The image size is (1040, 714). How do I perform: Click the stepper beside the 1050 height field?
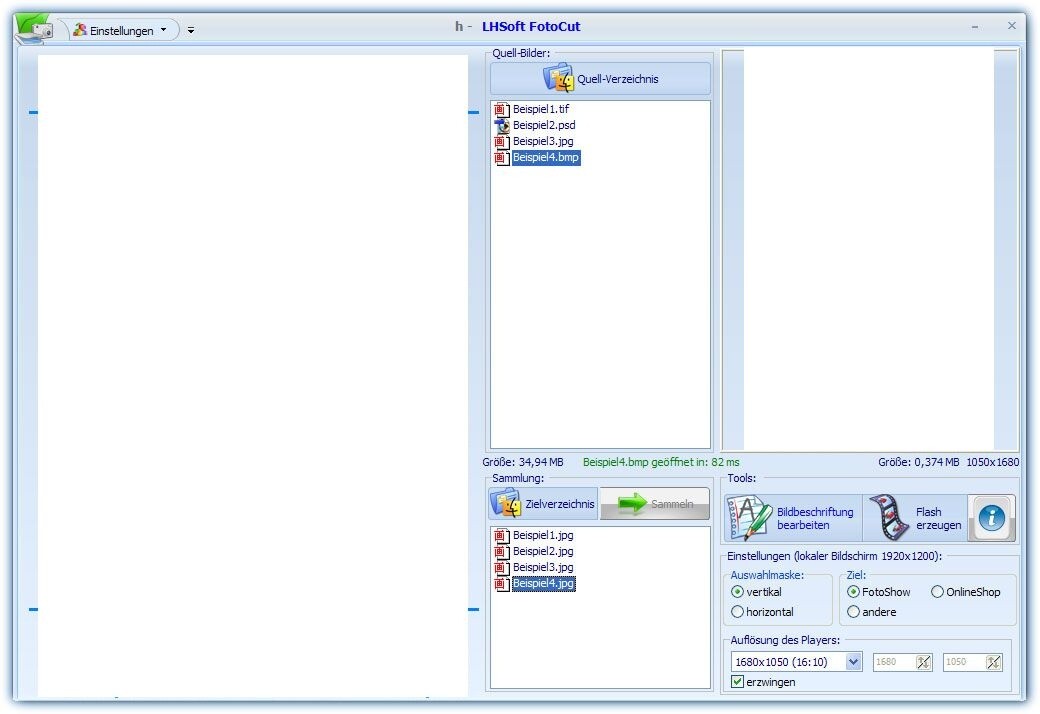tap(993, 662)
